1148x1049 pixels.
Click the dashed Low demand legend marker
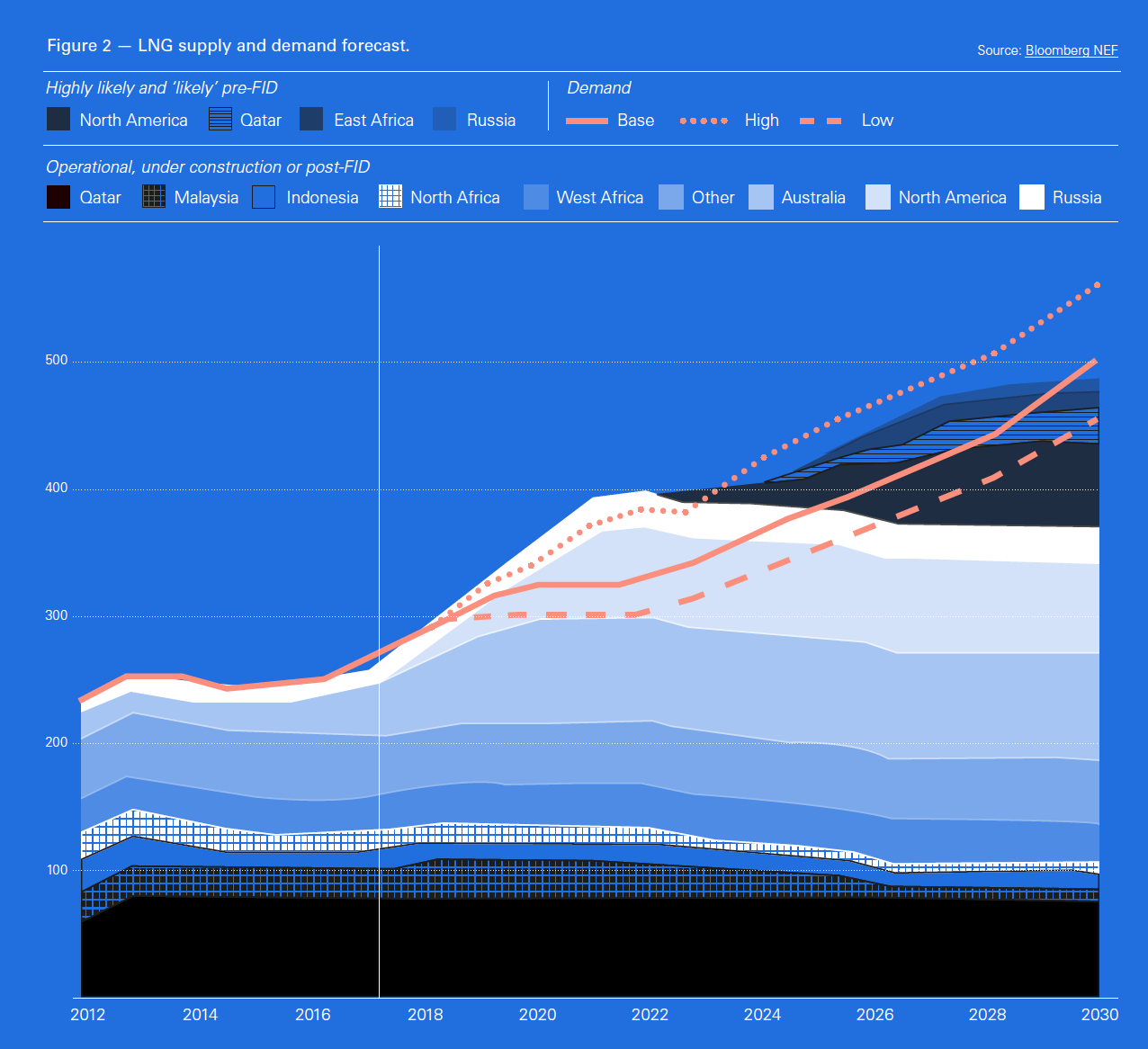(x=821, y=121)
